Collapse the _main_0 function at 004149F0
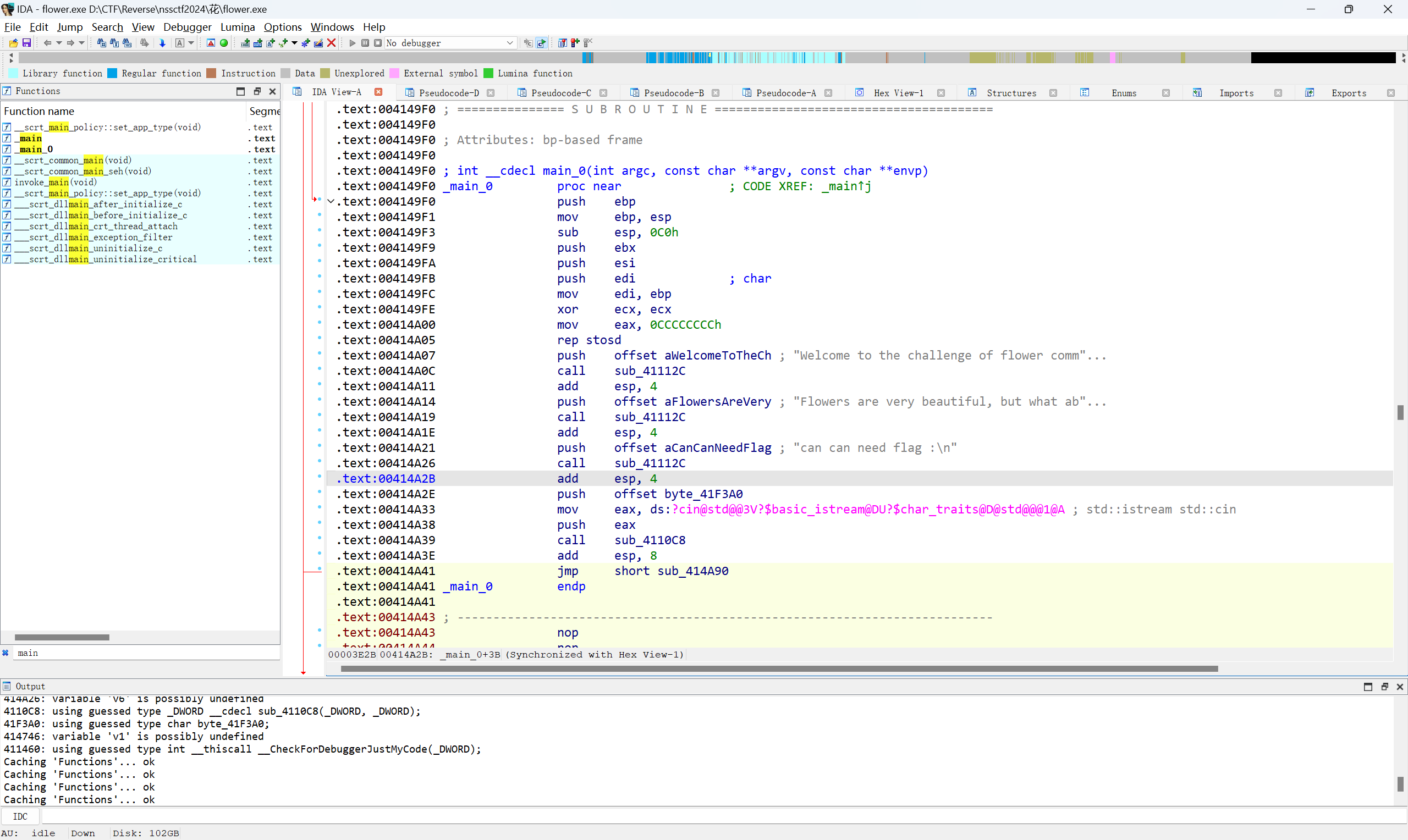This screenshot has width=1408, height=840. point(331,202)
